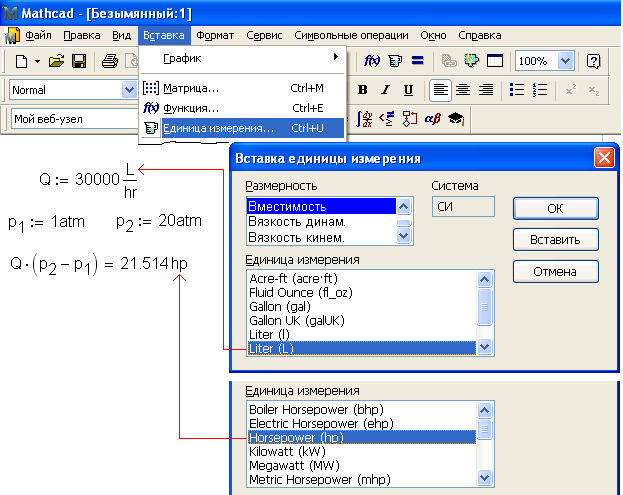Click the Мой веб-узел address field
Image resolution: width=623 pixels, height=495 pixels.
(x=75, y=119)
